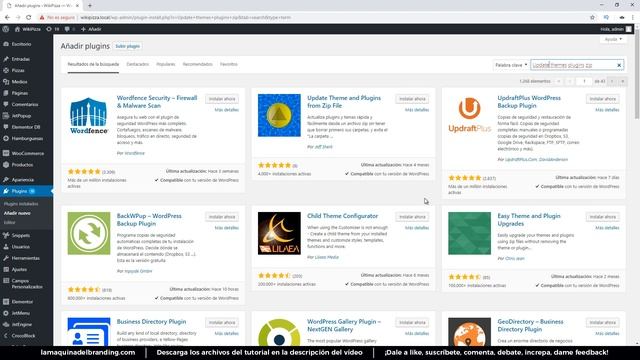The image size is (640, 360).
Task: Open Easy Theme and Plugin Upgrades title
Action: click(529, 220)
